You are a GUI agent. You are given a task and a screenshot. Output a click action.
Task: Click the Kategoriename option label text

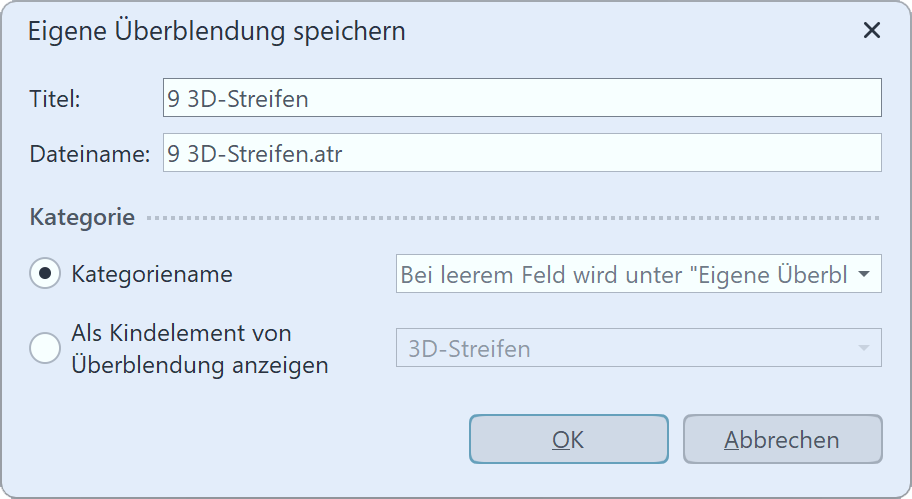[x=152, y=274]
